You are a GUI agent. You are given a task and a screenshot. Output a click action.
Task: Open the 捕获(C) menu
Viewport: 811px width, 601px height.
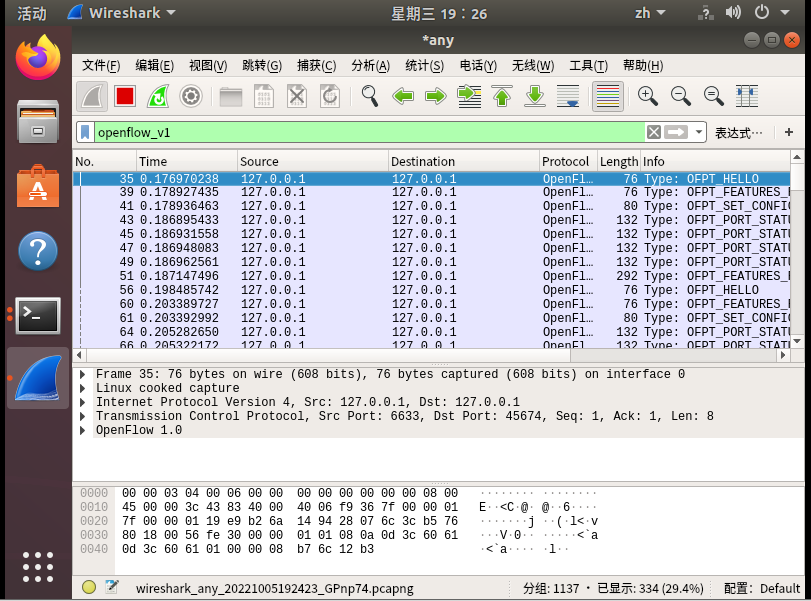pyautogui.click(x=317, y=66)
